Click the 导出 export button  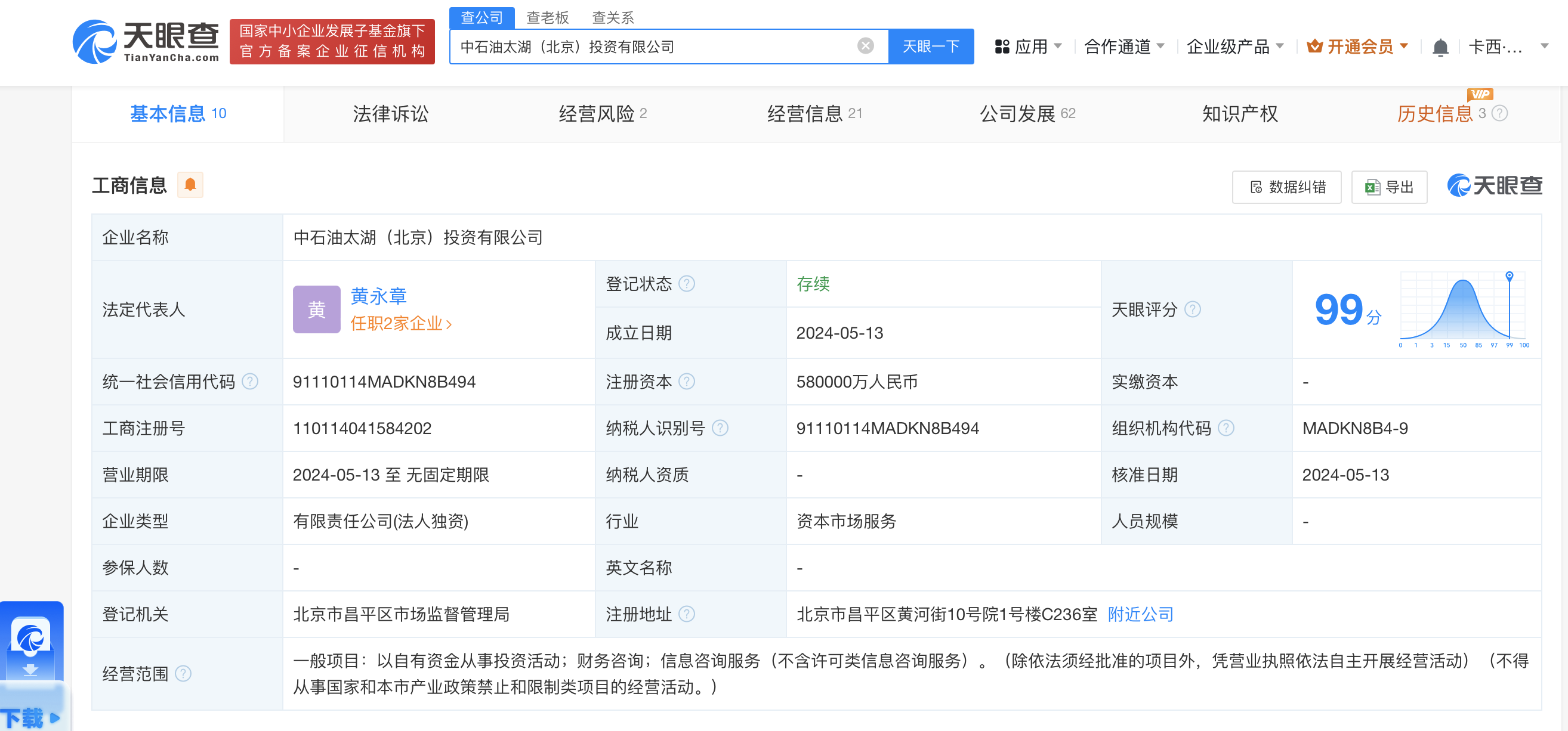(1389, 187)
